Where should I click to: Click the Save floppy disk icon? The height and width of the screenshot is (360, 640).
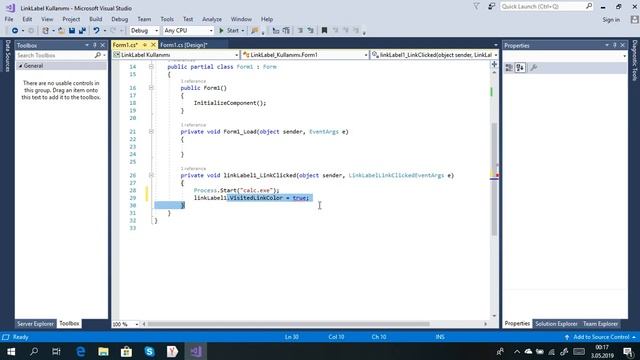click(x=72, y=31)
